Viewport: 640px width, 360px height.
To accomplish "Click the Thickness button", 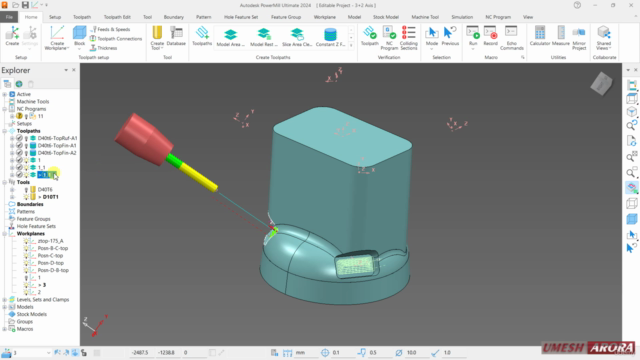I will tap(103, 48).
